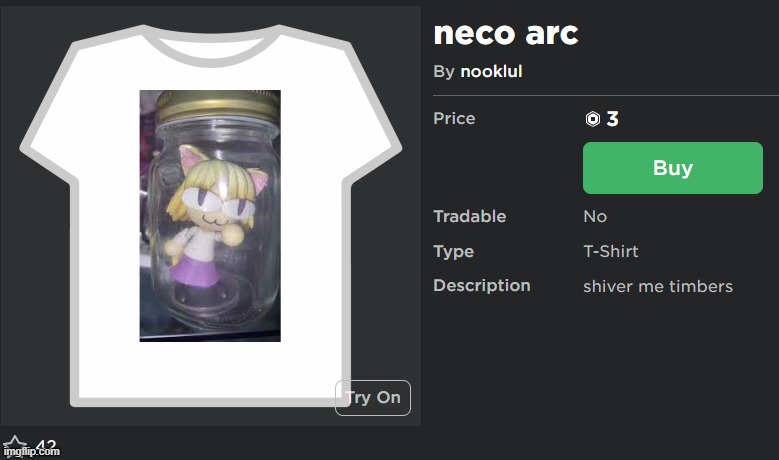Screen dimensions: 779x460
Task: Click the neco arc item title
Action: tap(505, 33)
